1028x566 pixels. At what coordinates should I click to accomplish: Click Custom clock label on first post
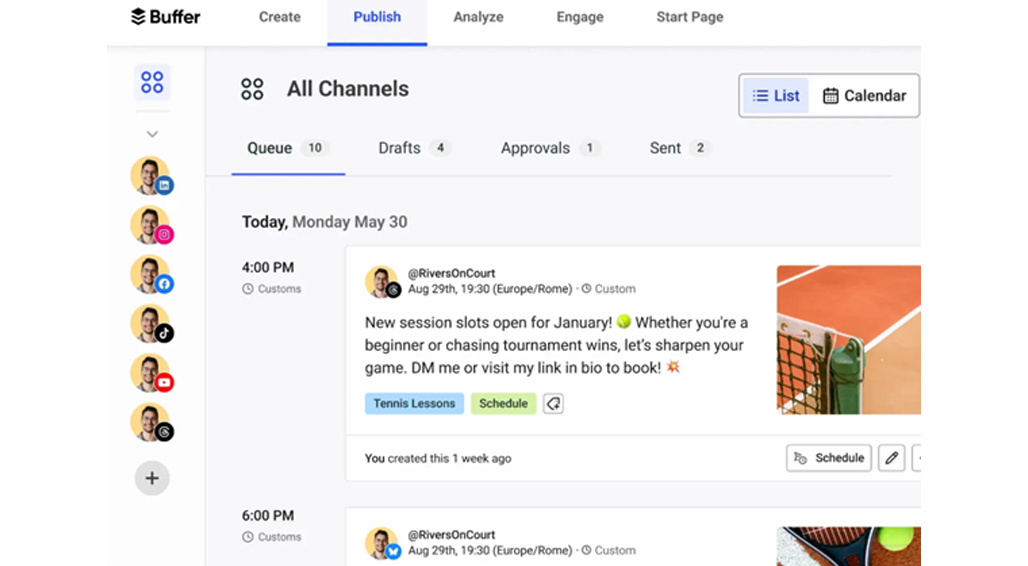[608, 289]
